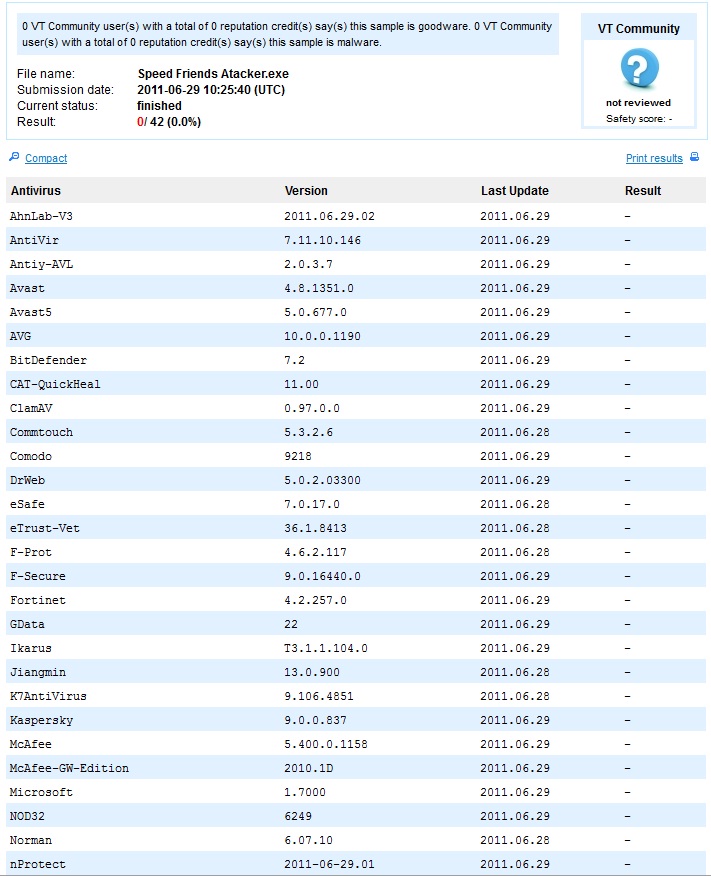
Task: Click Microsoft version 1.7000
Action: pos(305,793)
